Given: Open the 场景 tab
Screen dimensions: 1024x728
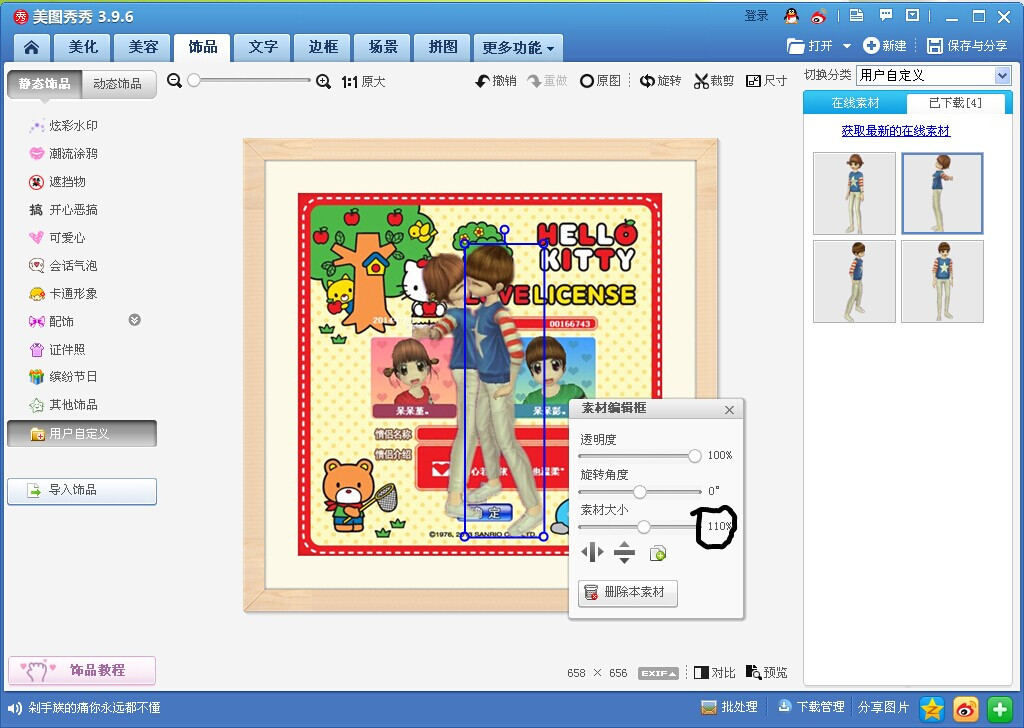Looking at the screenshot, I should click(383, 47).
